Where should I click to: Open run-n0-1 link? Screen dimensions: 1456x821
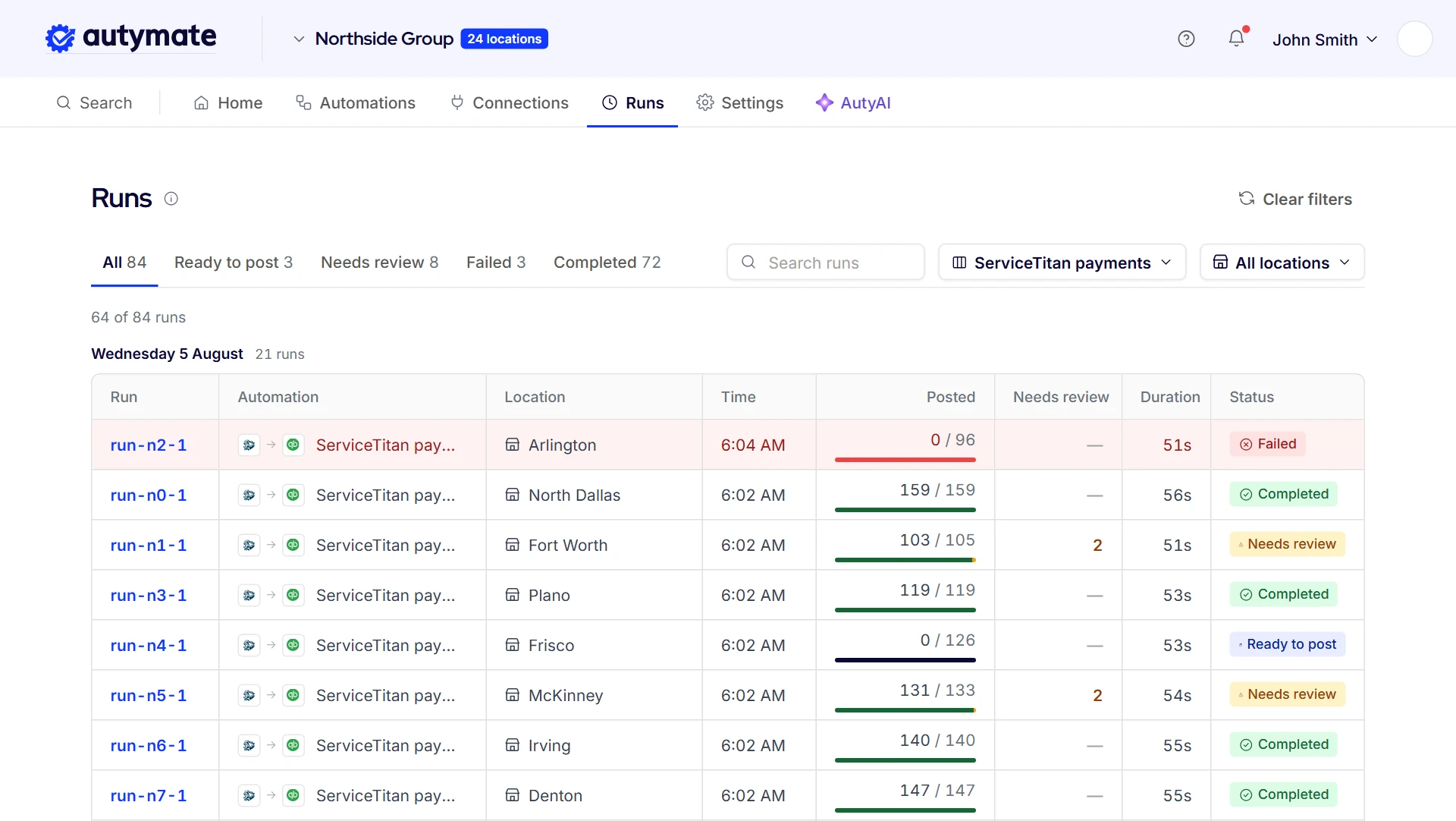pos(149,495)
